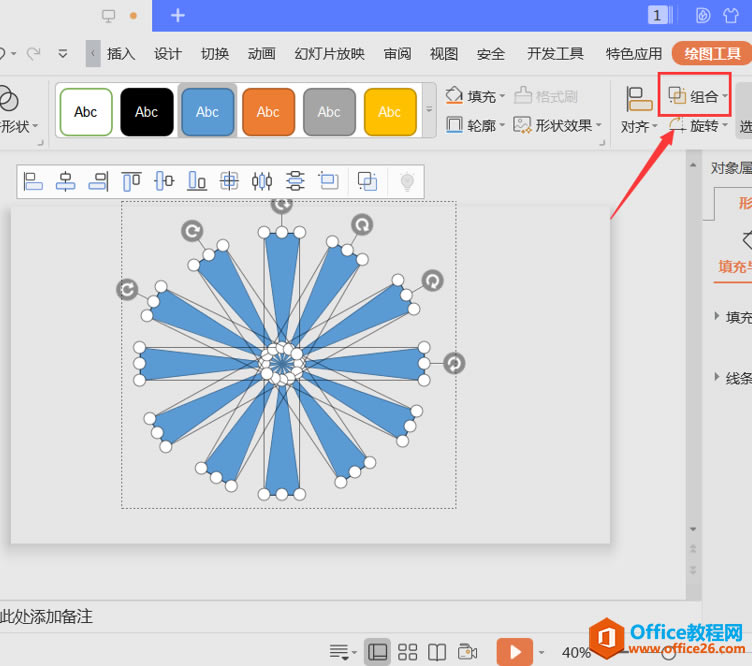This screenshot has width=752, height=666.
Task: Switch to reading view book icon
Action: click(437, 652)
